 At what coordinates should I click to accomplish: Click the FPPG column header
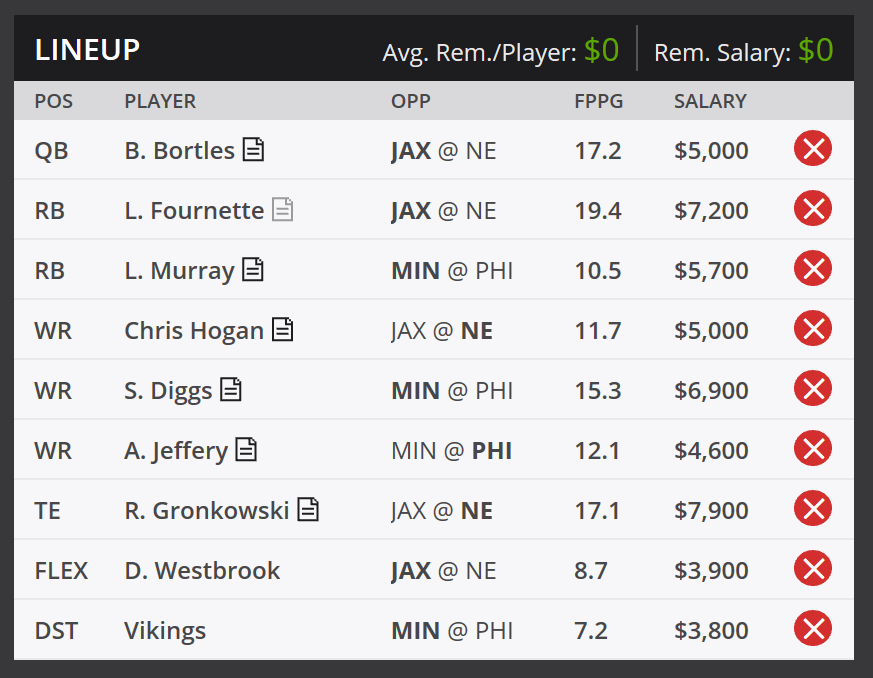pos(599,101)
